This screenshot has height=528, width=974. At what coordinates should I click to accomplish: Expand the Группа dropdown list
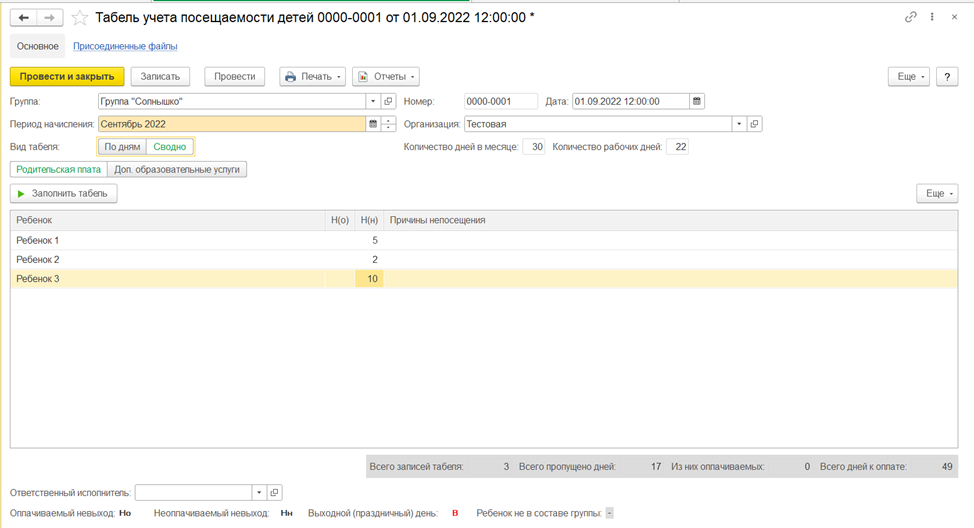point(373,101)
